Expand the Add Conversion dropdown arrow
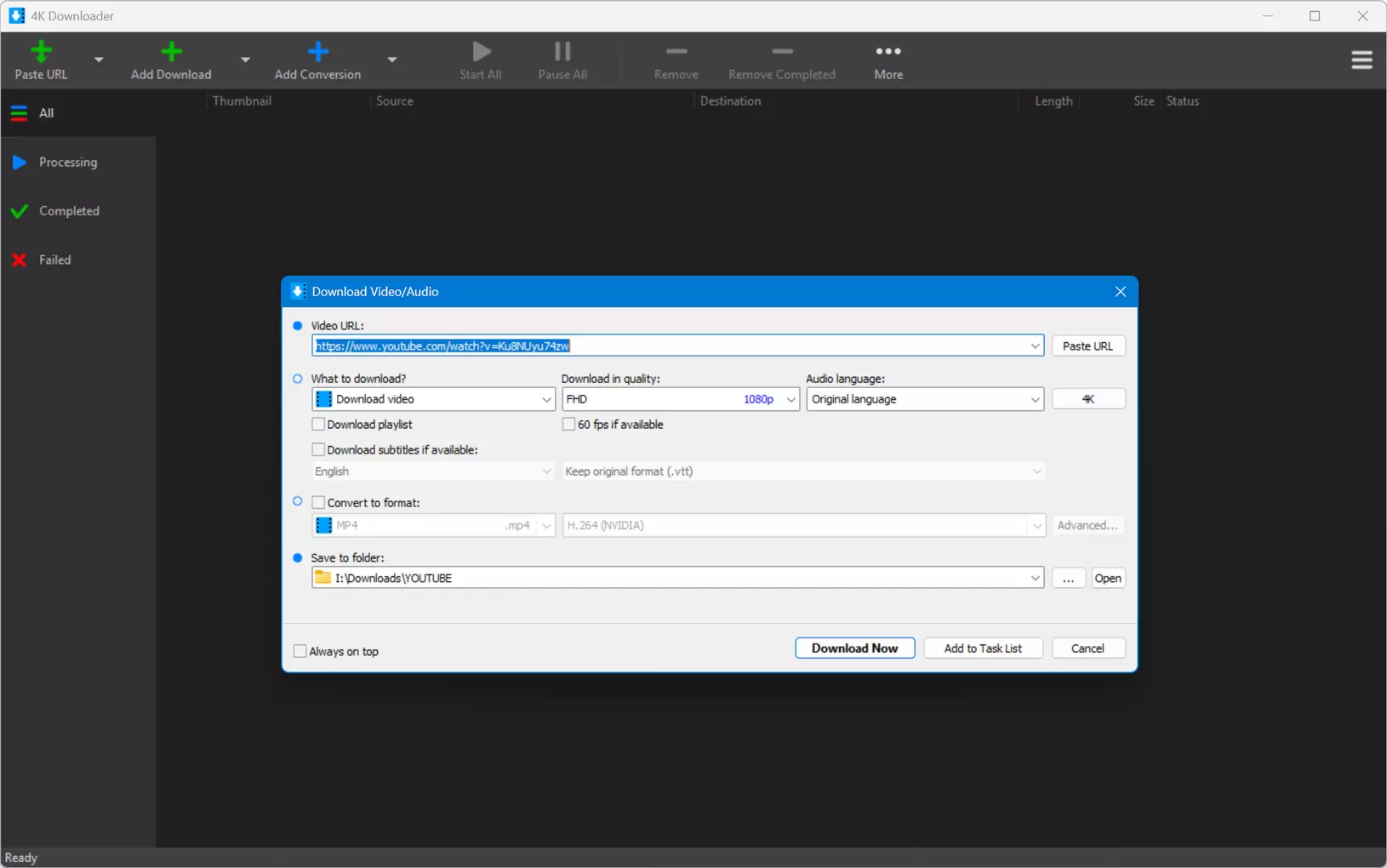The width and height of the screenshot is (1387, 868). 392,60
